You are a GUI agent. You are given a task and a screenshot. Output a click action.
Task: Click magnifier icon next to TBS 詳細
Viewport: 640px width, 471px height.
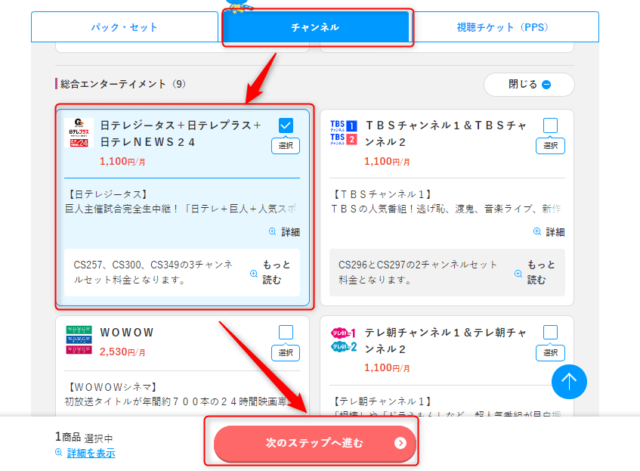coord(537,231)
